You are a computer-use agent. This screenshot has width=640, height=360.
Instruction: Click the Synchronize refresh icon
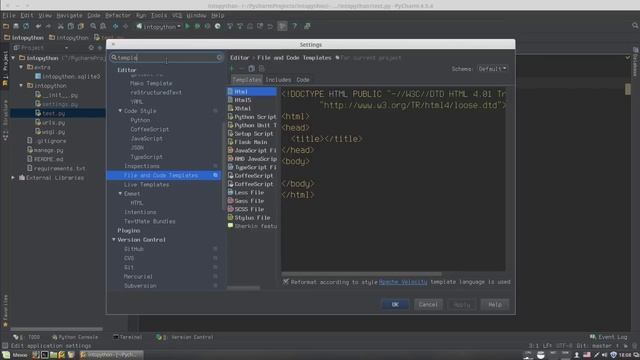(26, 26)
